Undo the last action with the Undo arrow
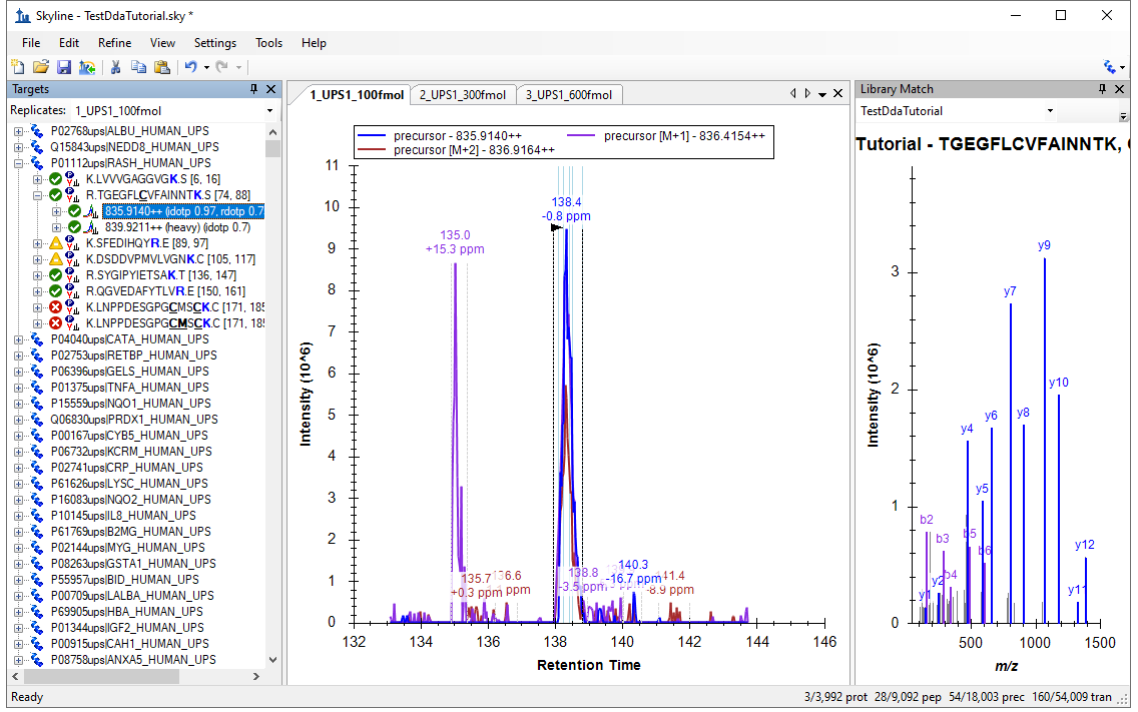 point(190,67)
